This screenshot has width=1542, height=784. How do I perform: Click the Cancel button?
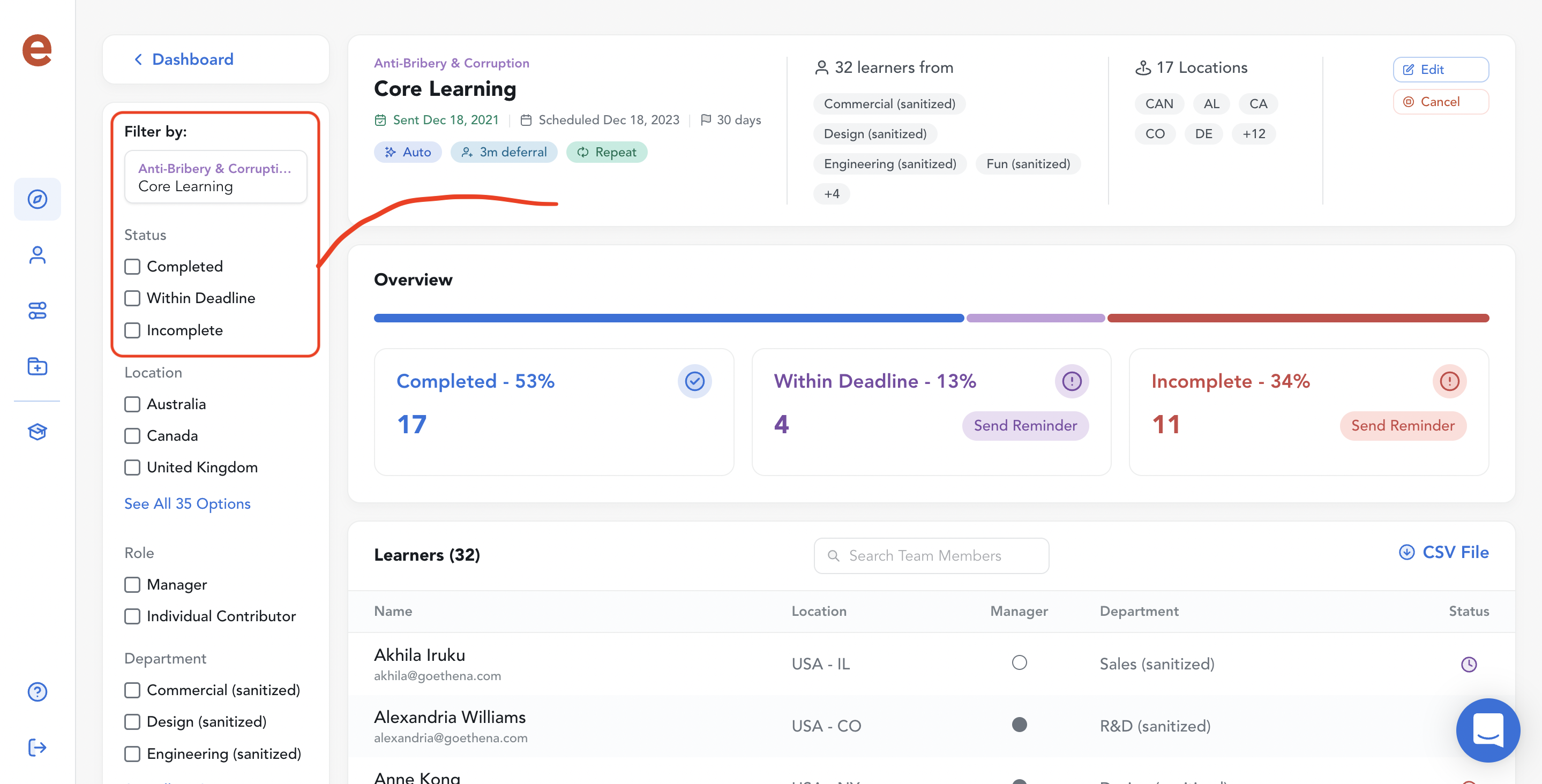click(x=1440, y=102)
